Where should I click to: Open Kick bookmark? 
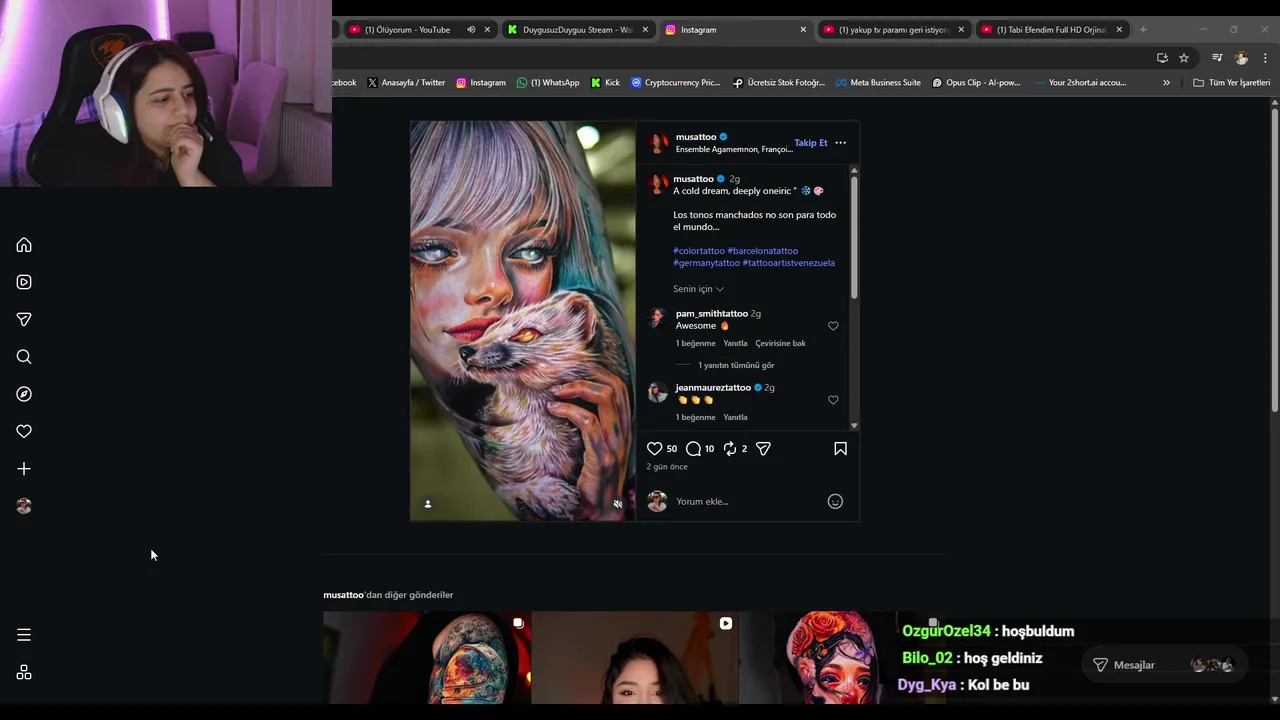tap(605, 83)
